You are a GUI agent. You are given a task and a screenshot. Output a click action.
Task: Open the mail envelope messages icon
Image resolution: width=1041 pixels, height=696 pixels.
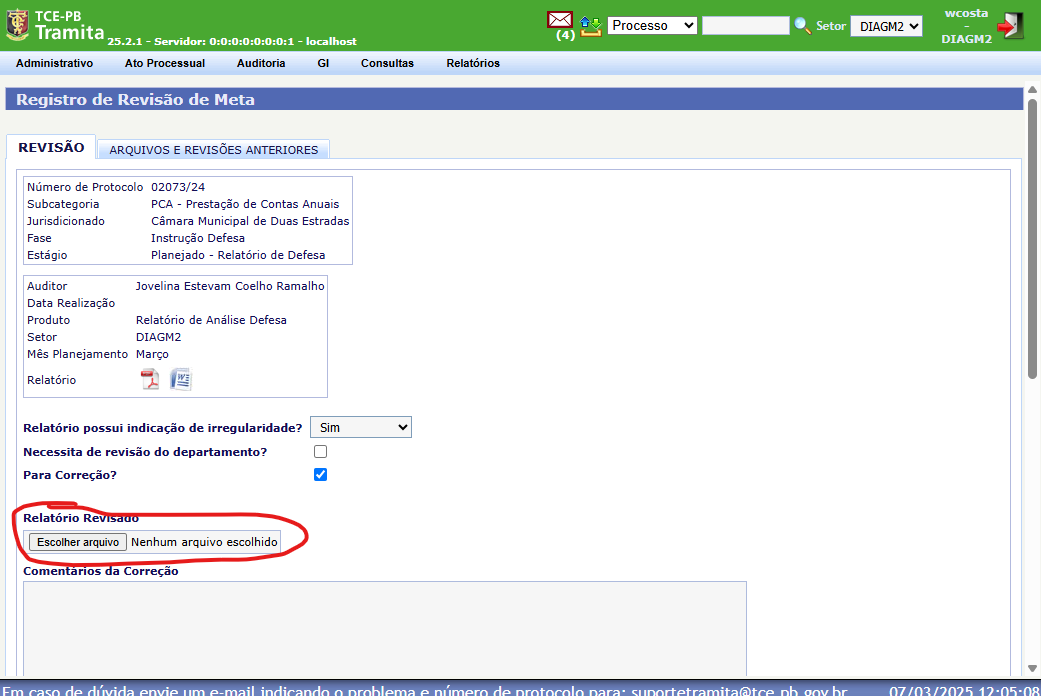coord(560,20)
